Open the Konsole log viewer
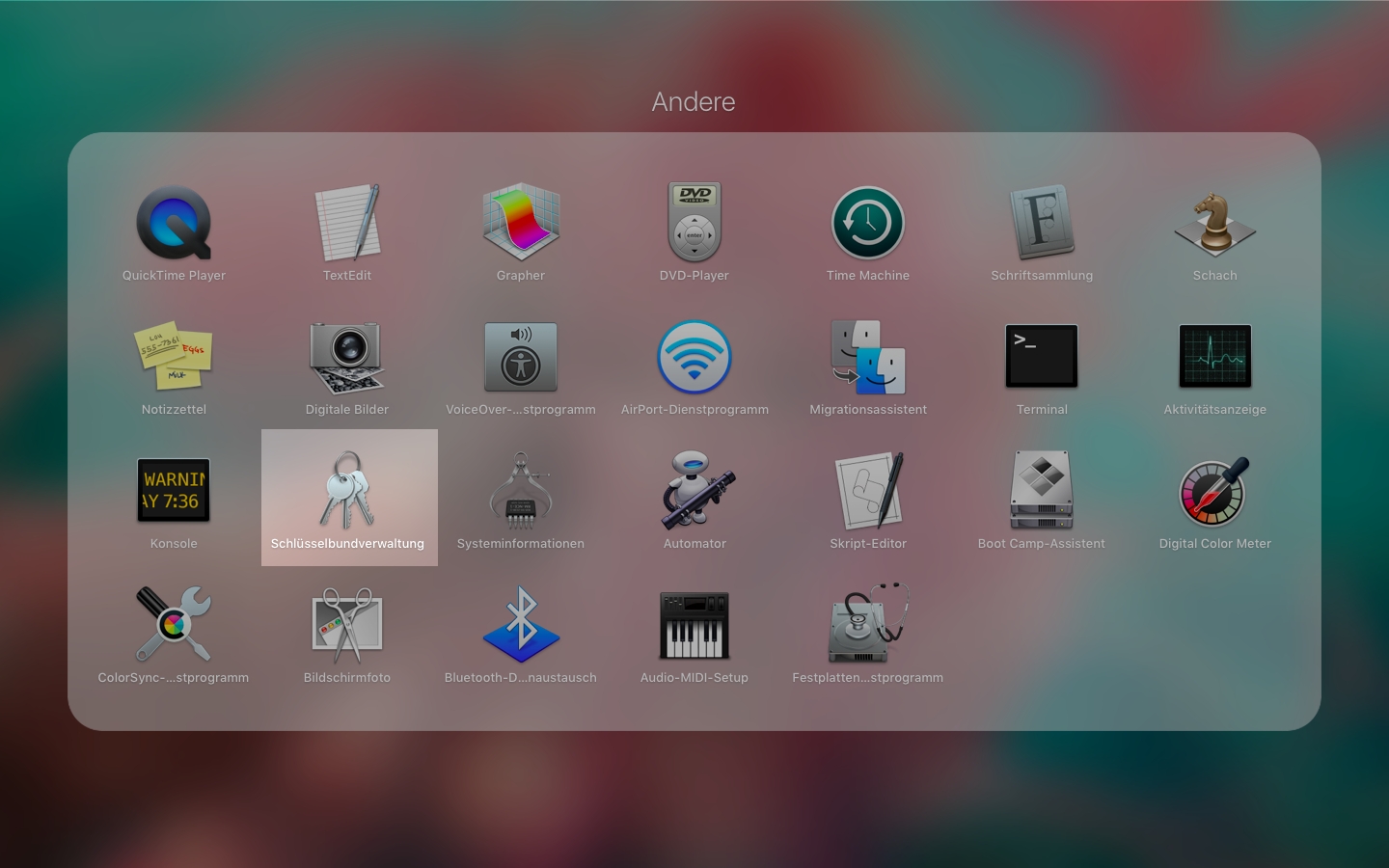 (174, 491)
